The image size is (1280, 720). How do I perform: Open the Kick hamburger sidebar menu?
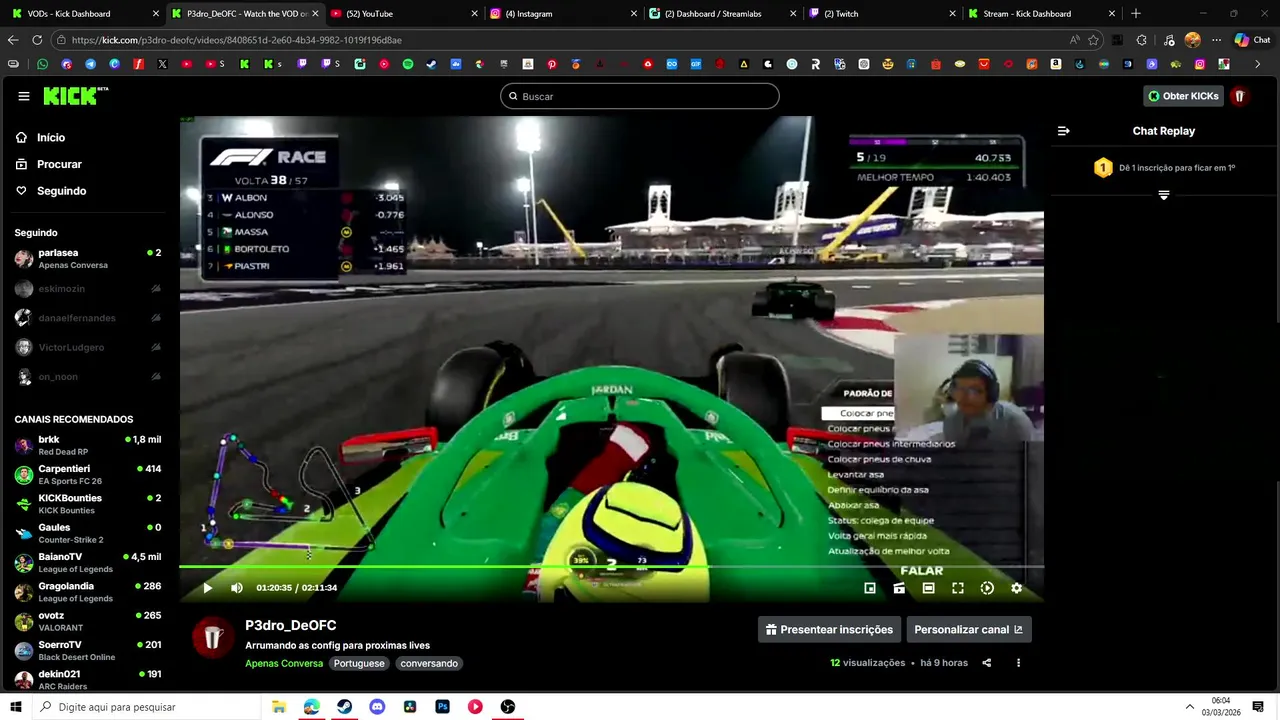tap(24, 96)
